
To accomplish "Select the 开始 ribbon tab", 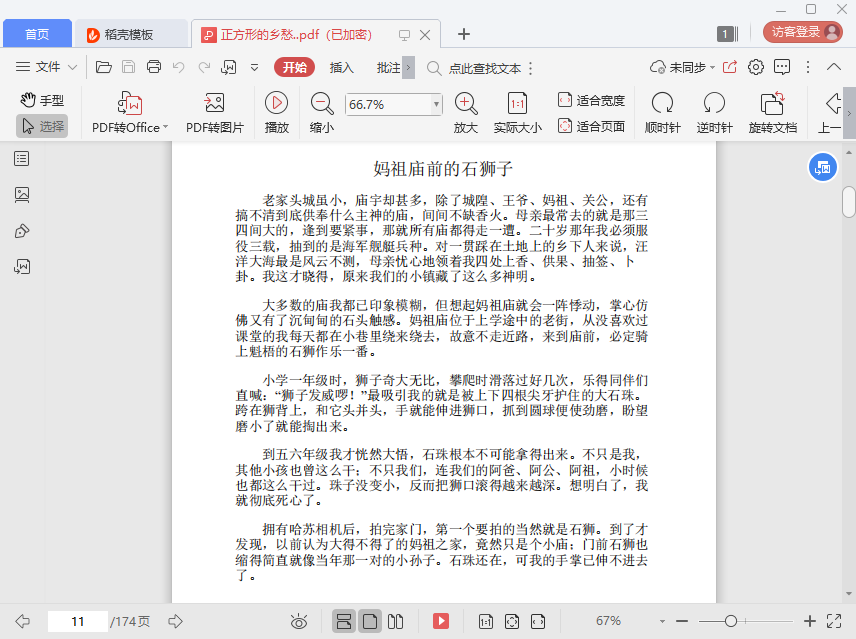I will pos(294,67).
